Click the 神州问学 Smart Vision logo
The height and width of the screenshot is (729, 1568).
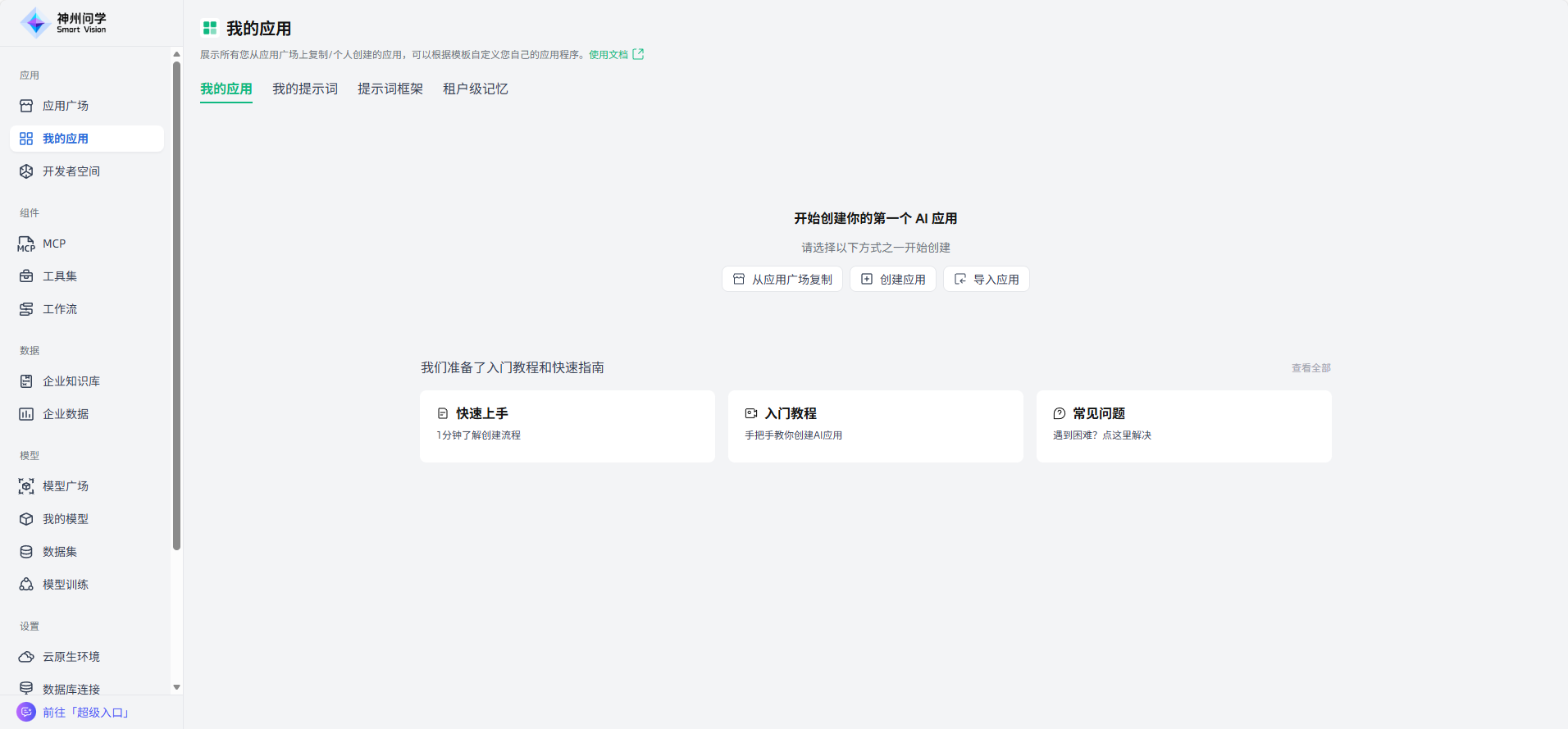pyautogui.click(x=64, y=23)
